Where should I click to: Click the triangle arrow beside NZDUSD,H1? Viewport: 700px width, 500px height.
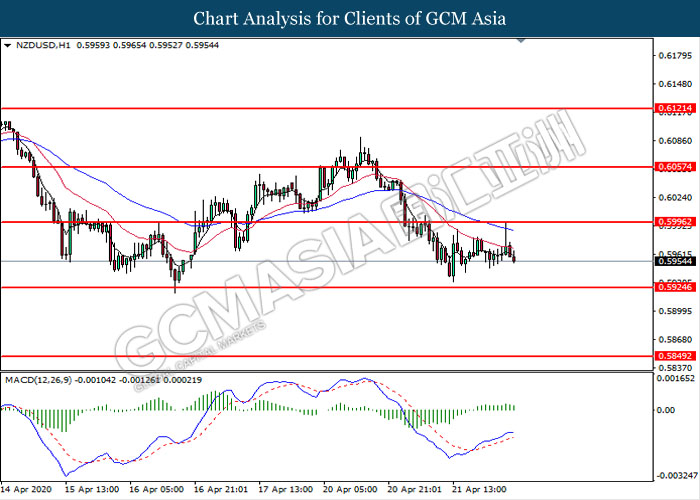[8, 45]
